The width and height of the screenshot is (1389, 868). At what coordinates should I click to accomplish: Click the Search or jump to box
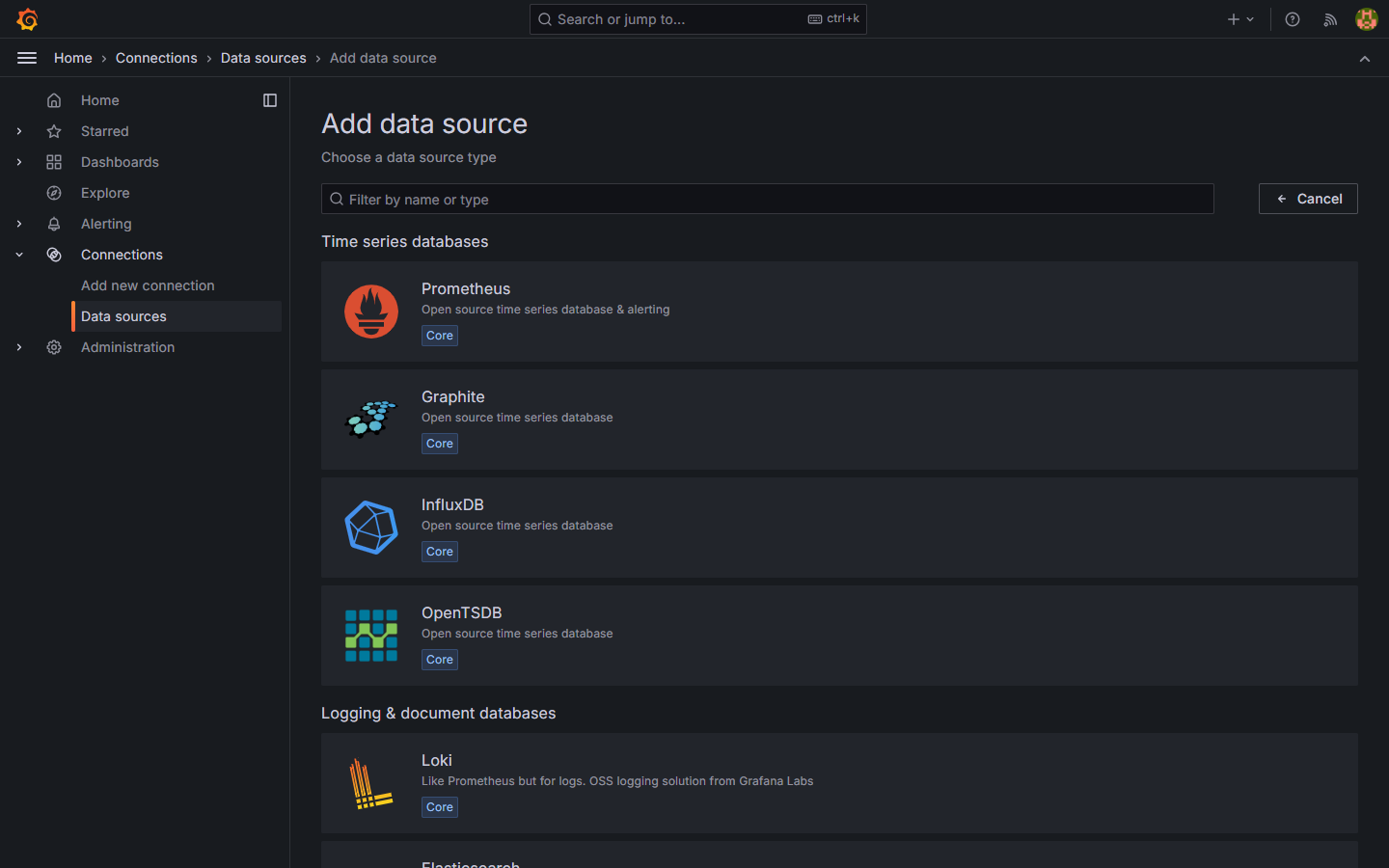[697, 19]
